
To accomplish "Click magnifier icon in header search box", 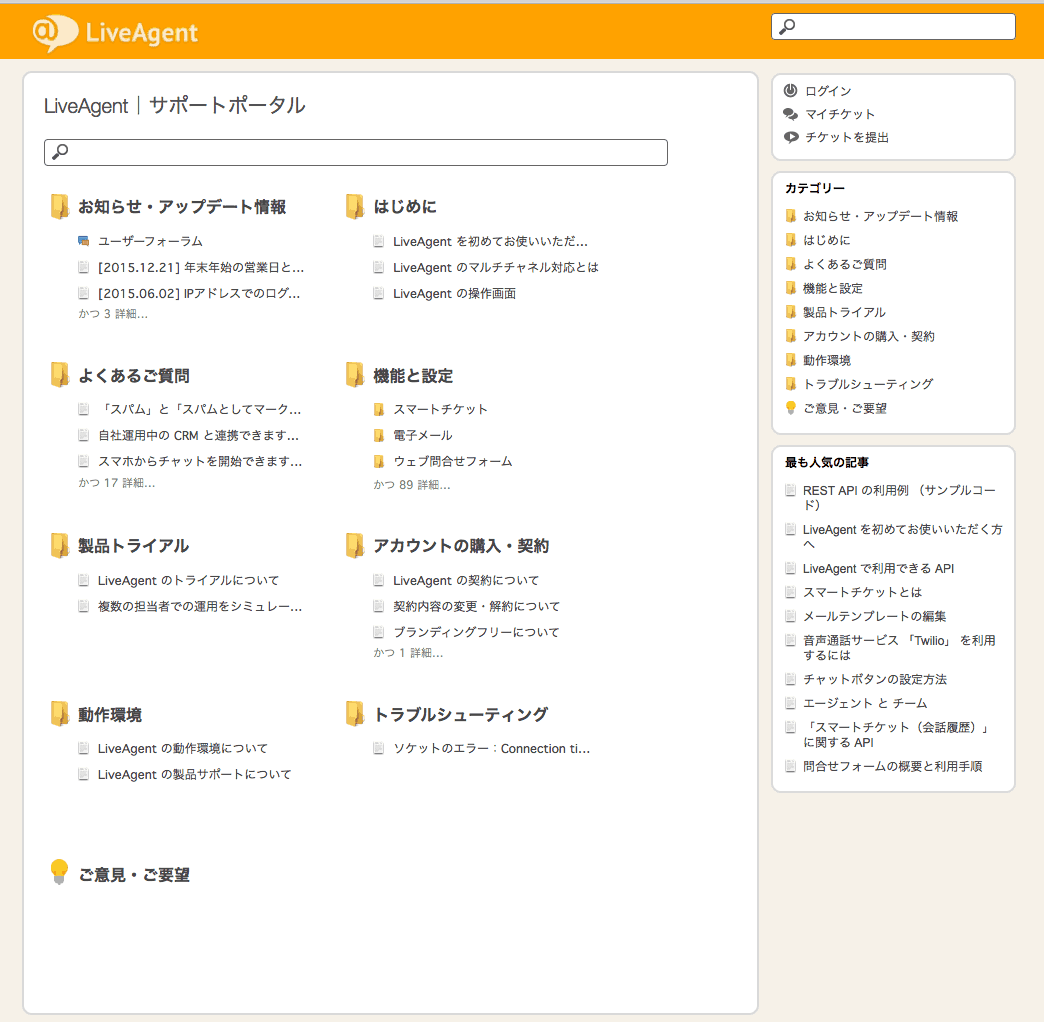I will coord(787,27).
